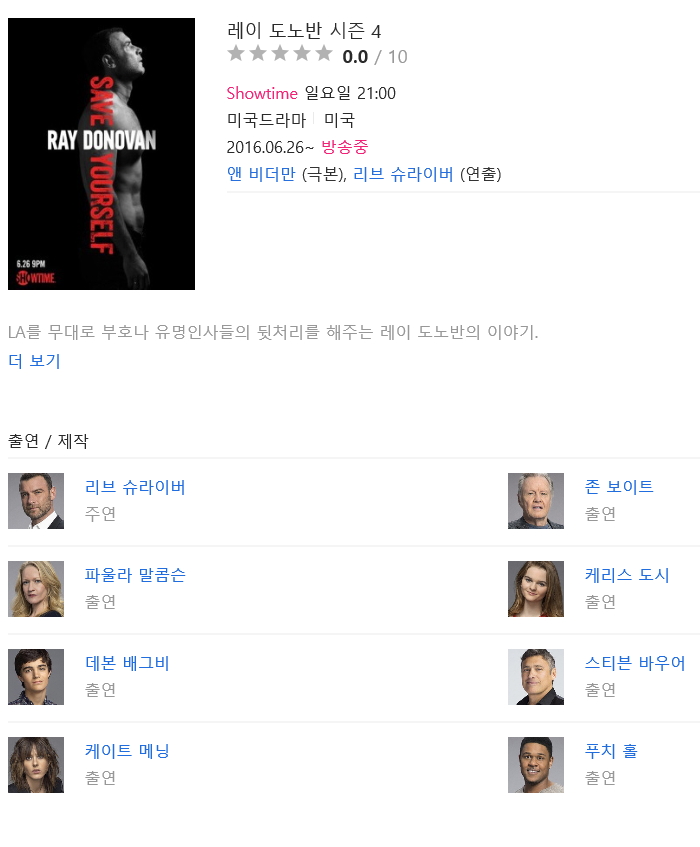The image size is (700, 847).
Task: Open 케리스 도시 name link
Action: (x=627, y=575)
